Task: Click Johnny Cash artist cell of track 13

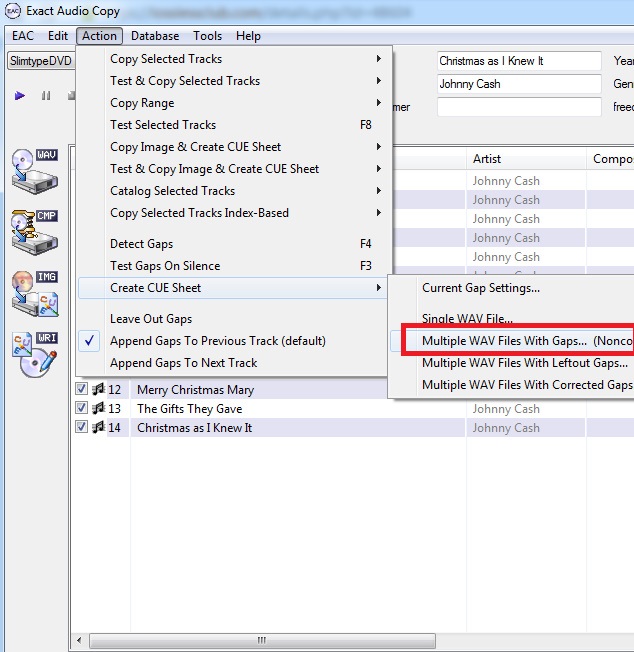Action: click(526, 409)
